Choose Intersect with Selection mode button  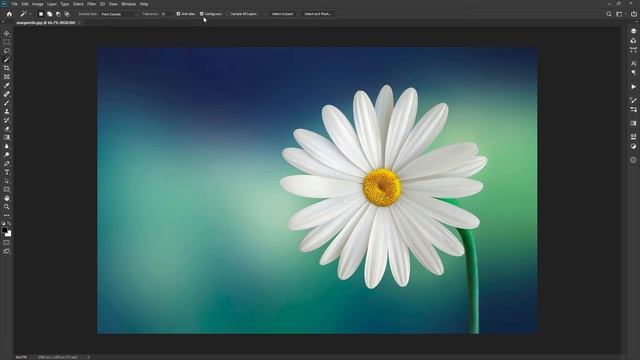coord(67,14)
